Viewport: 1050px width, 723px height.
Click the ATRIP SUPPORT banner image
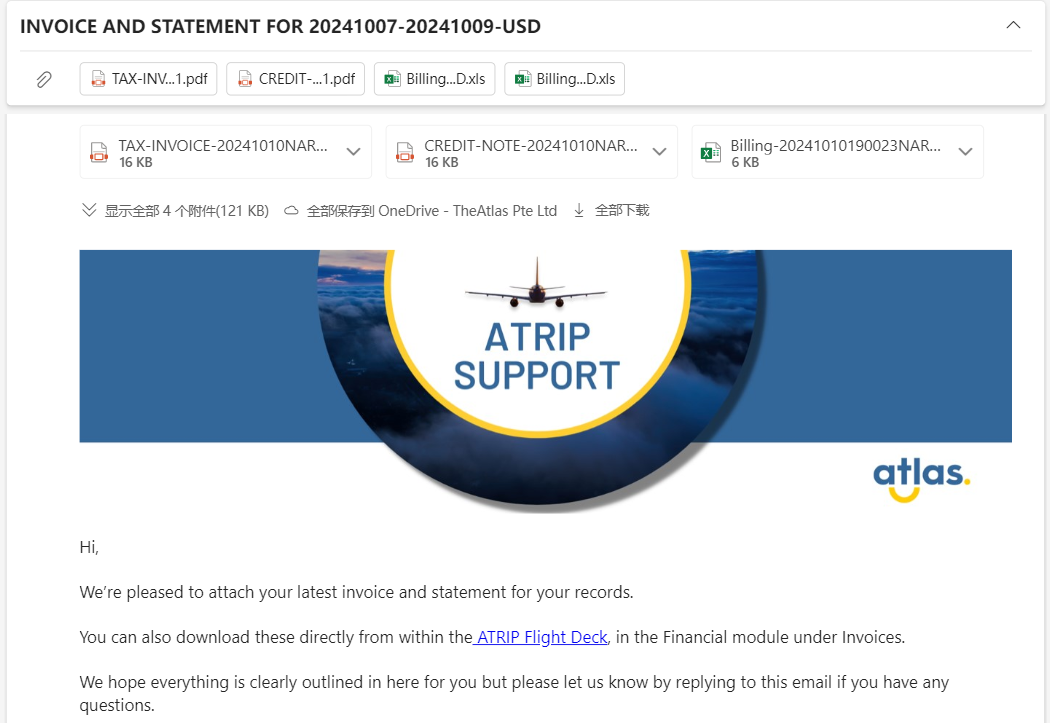coord(538,350)
